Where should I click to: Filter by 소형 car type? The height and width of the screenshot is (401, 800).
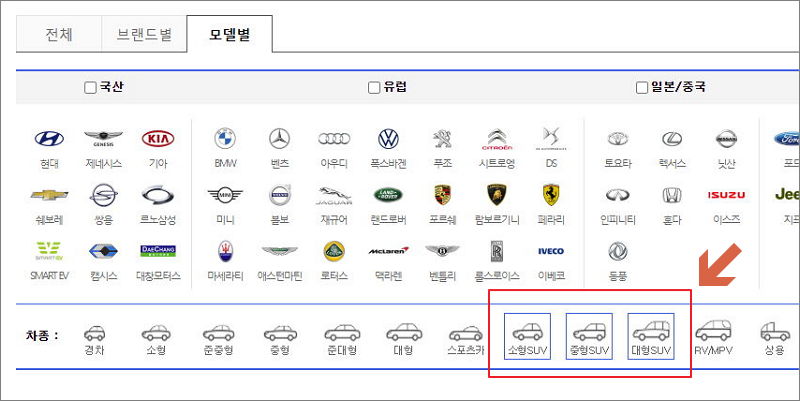click(156, 340)
